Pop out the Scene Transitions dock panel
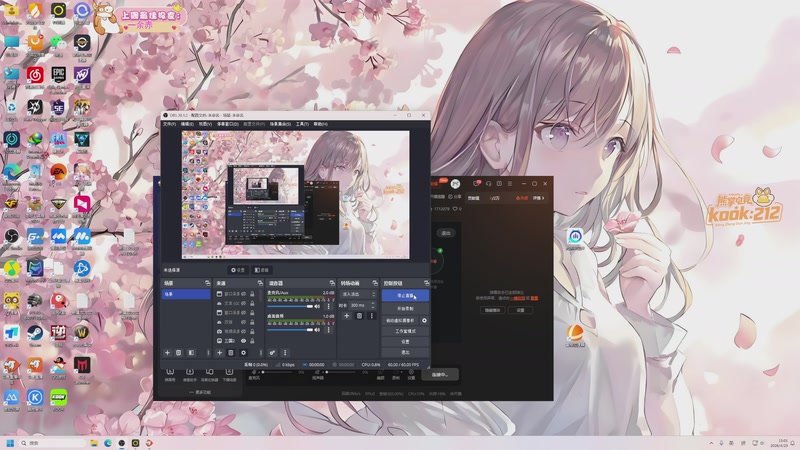 pos(375,283)
